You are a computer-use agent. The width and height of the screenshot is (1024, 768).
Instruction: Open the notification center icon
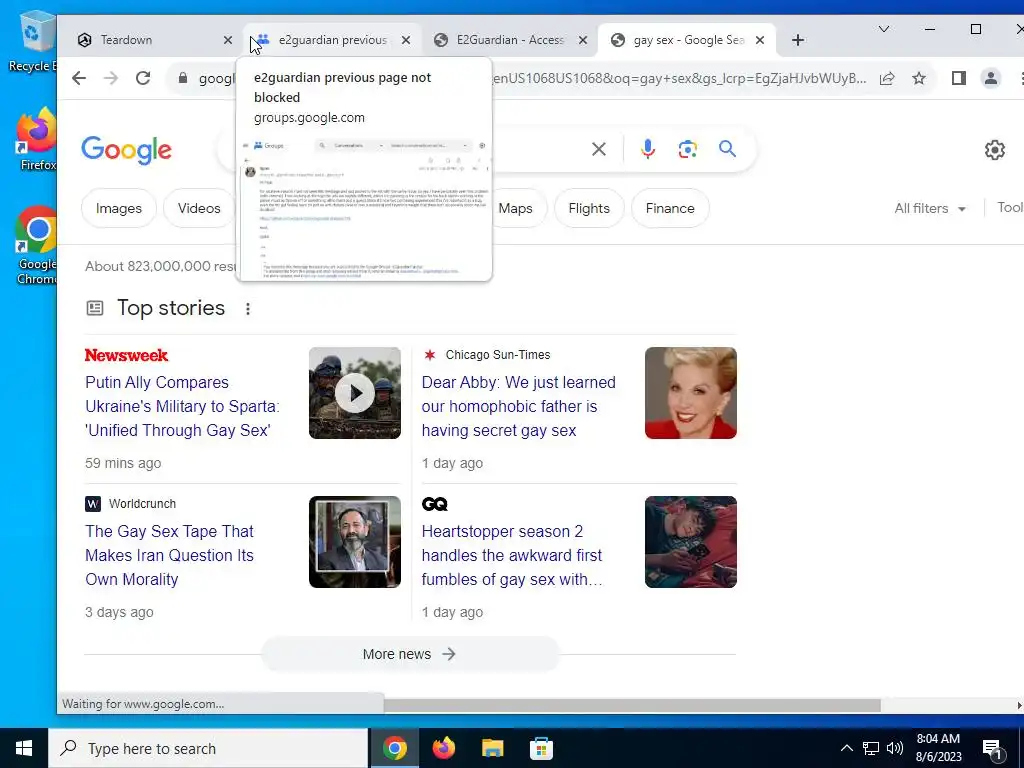click(x=992, y=749)
